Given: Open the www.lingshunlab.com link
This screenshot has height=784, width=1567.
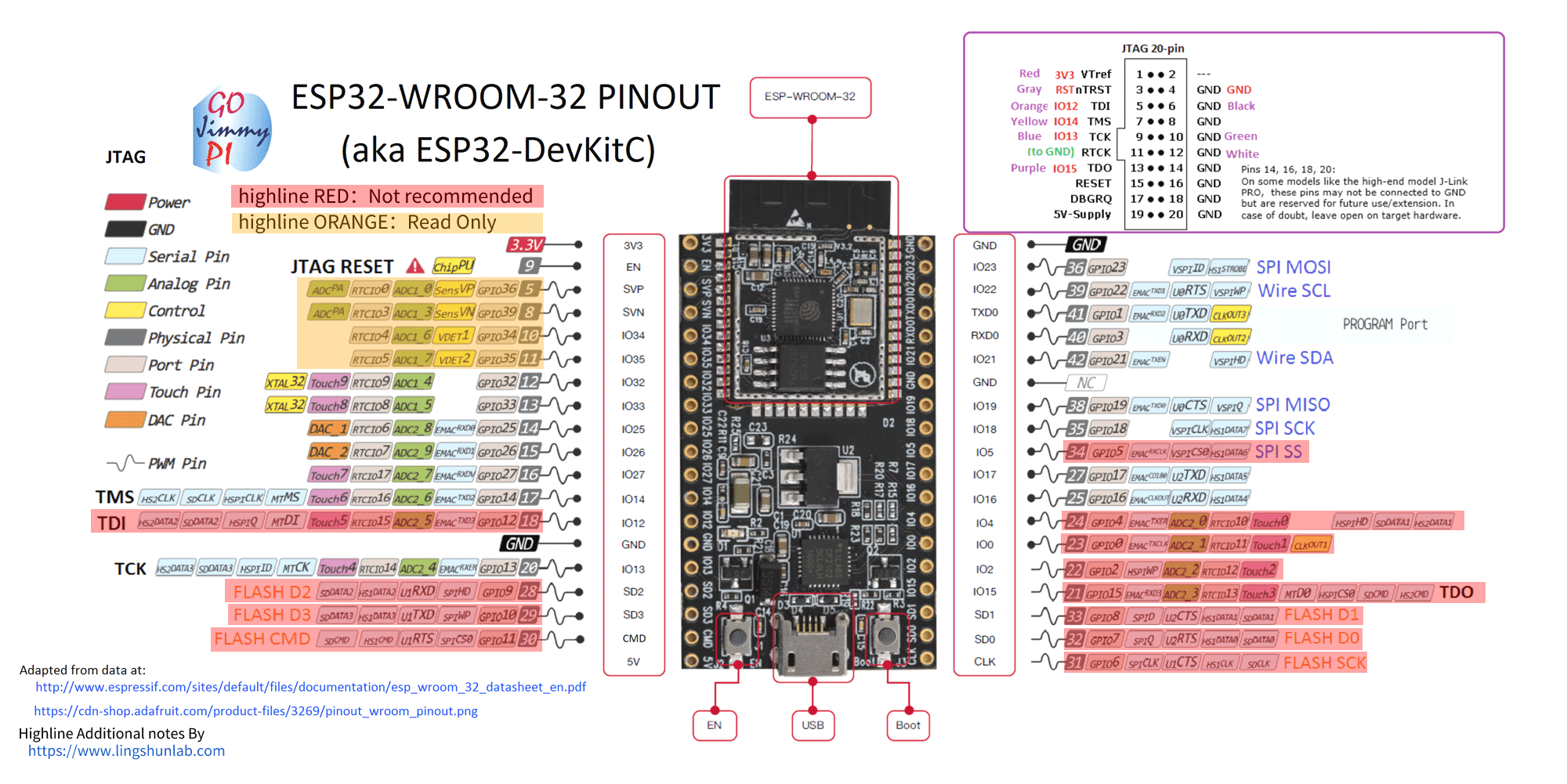Looking at the screenshot, I should click(127, 751).
